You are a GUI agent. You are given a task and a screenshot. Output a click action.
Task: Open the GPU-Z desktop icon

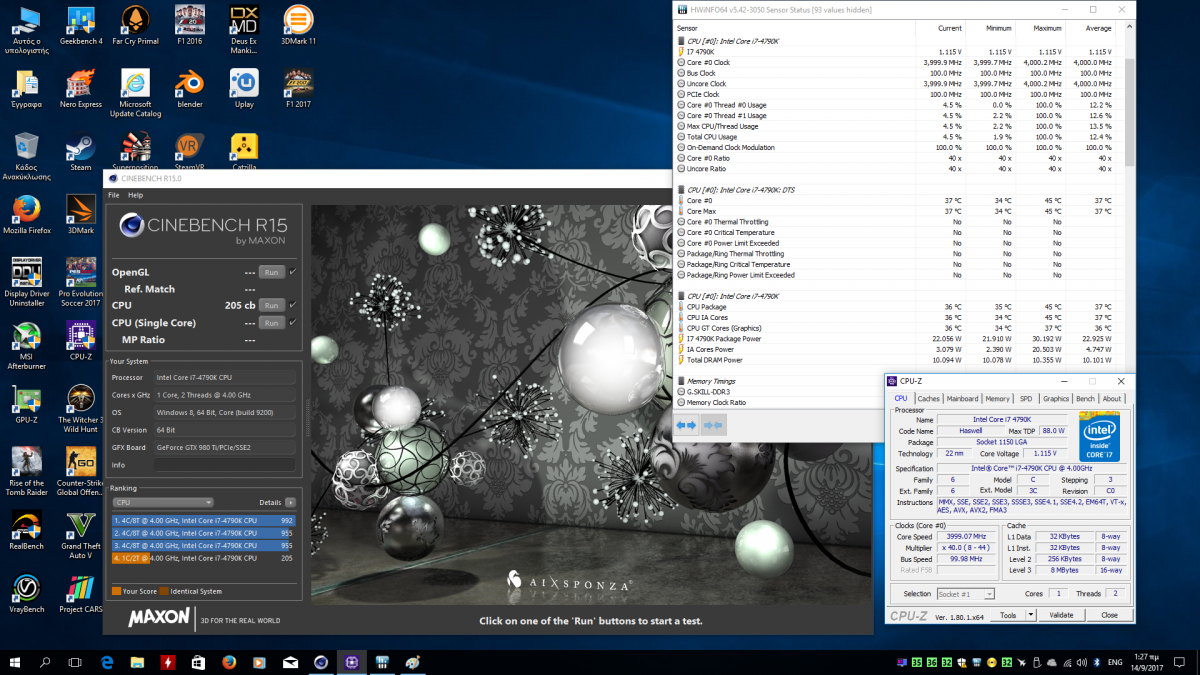pos(26,404)
